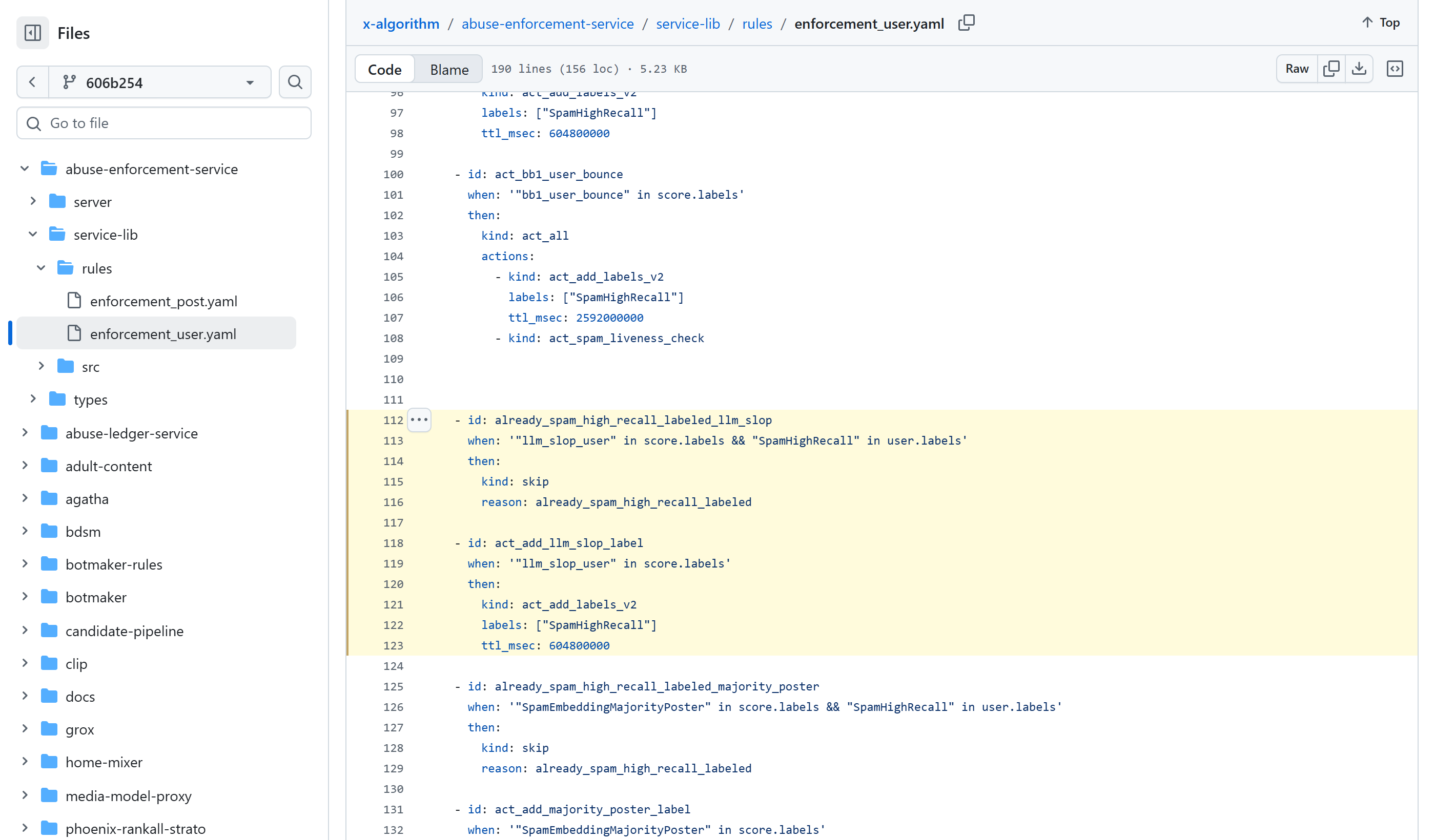Open the phoenix-rankall-strato folder
The image size is (1435, 840).
point(135,829)
